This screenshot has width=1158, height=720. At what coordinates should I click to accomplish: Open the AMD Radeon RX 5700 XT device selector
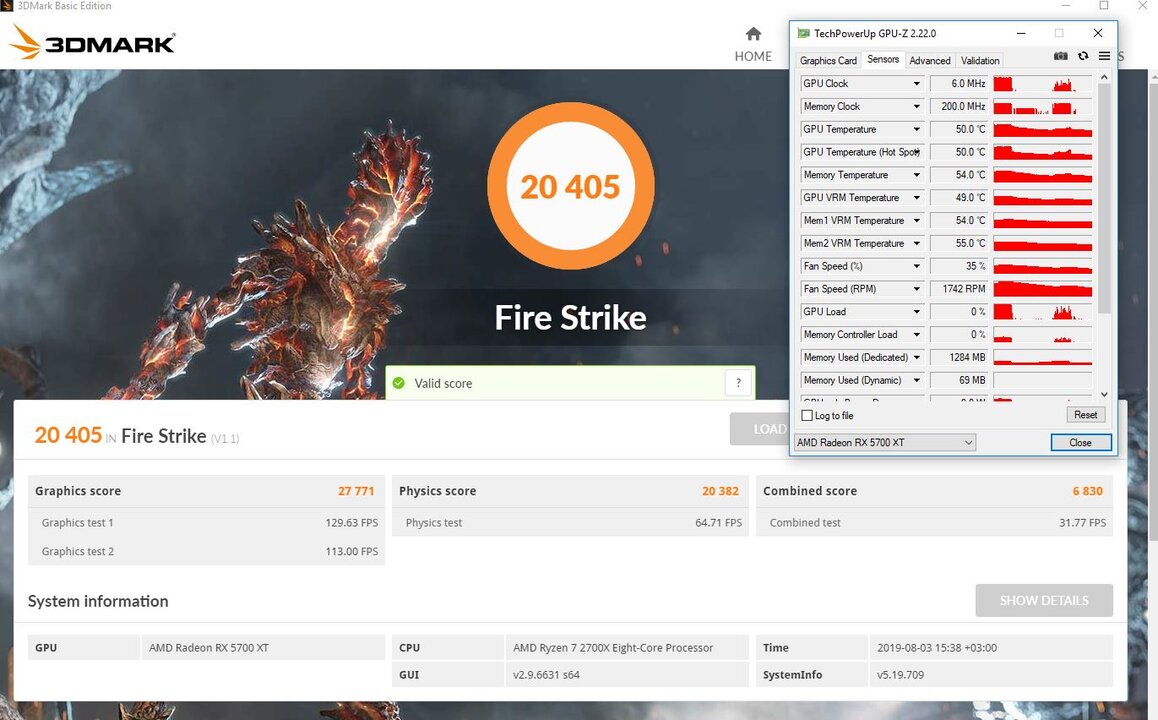884,442
